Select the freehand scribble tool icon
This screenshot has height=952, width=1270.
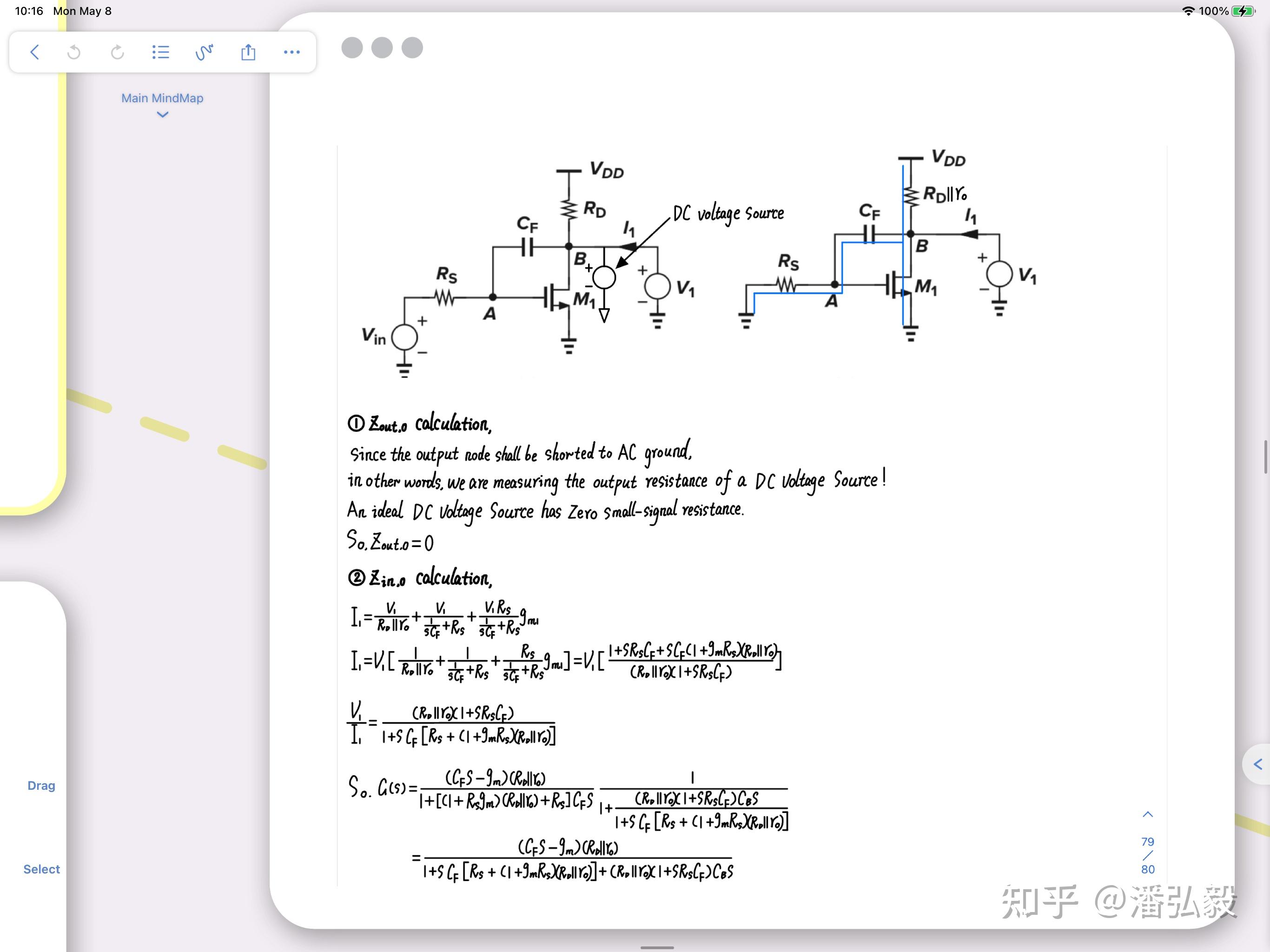tap(205, 52)
